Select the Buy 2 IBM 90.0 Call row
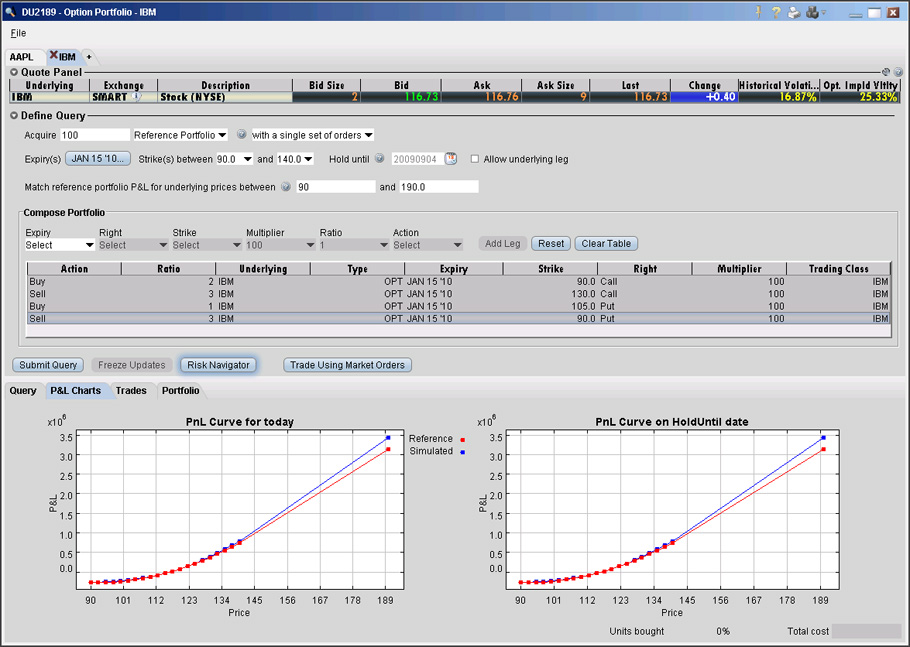The width and height of the screenshot is (910, 647). pyautogui.click(x=458, y=281)
